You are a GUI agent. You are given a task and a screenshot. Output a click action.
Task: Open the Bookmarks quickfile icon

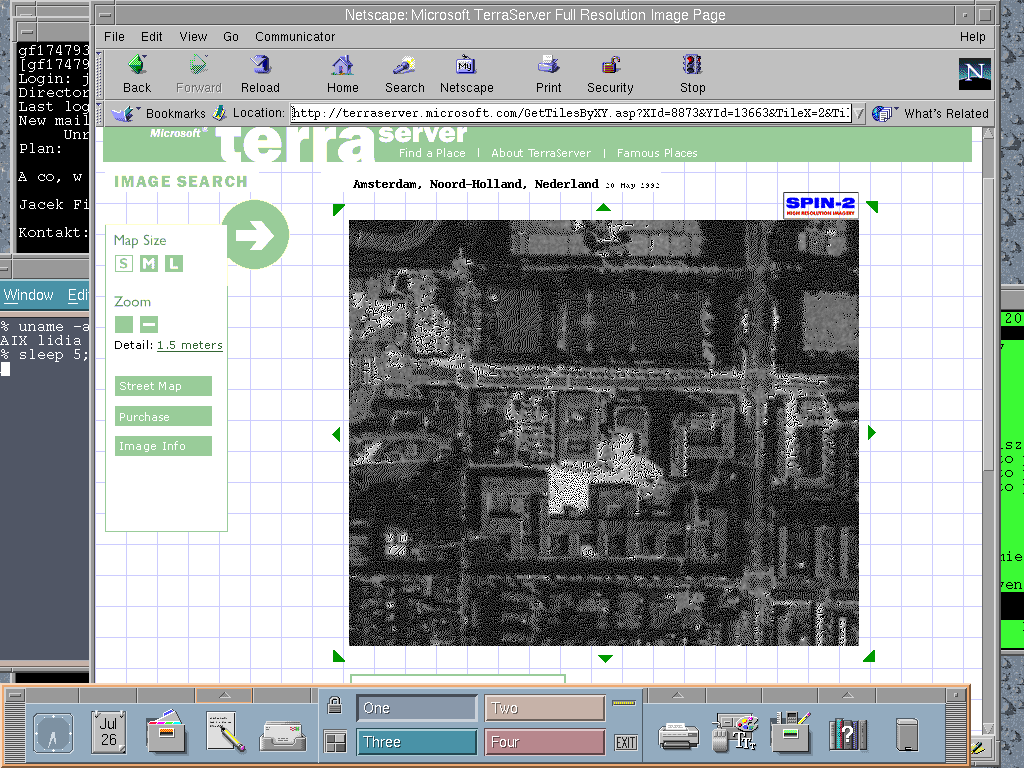125,114
